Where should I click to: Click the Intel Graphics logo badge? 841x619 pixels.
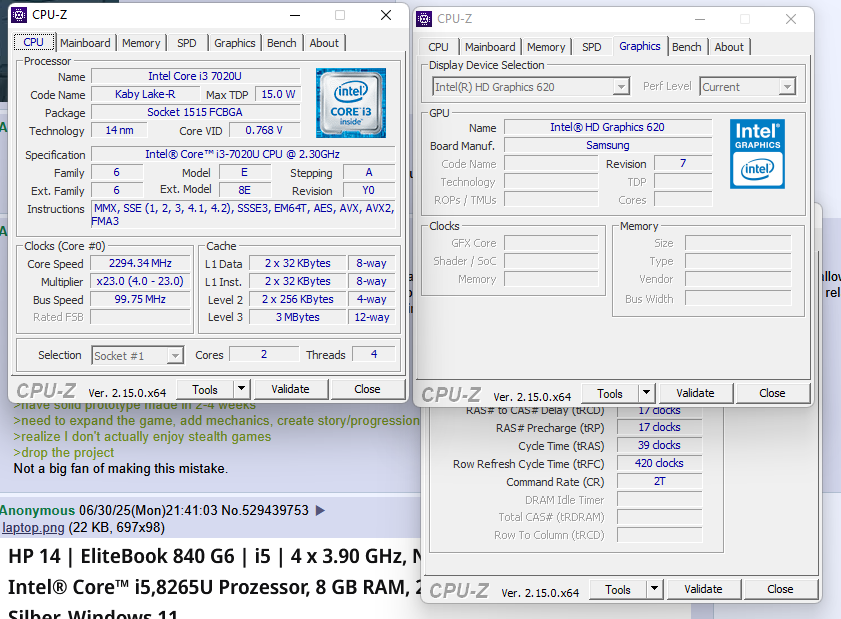click(x=757, y=153)
